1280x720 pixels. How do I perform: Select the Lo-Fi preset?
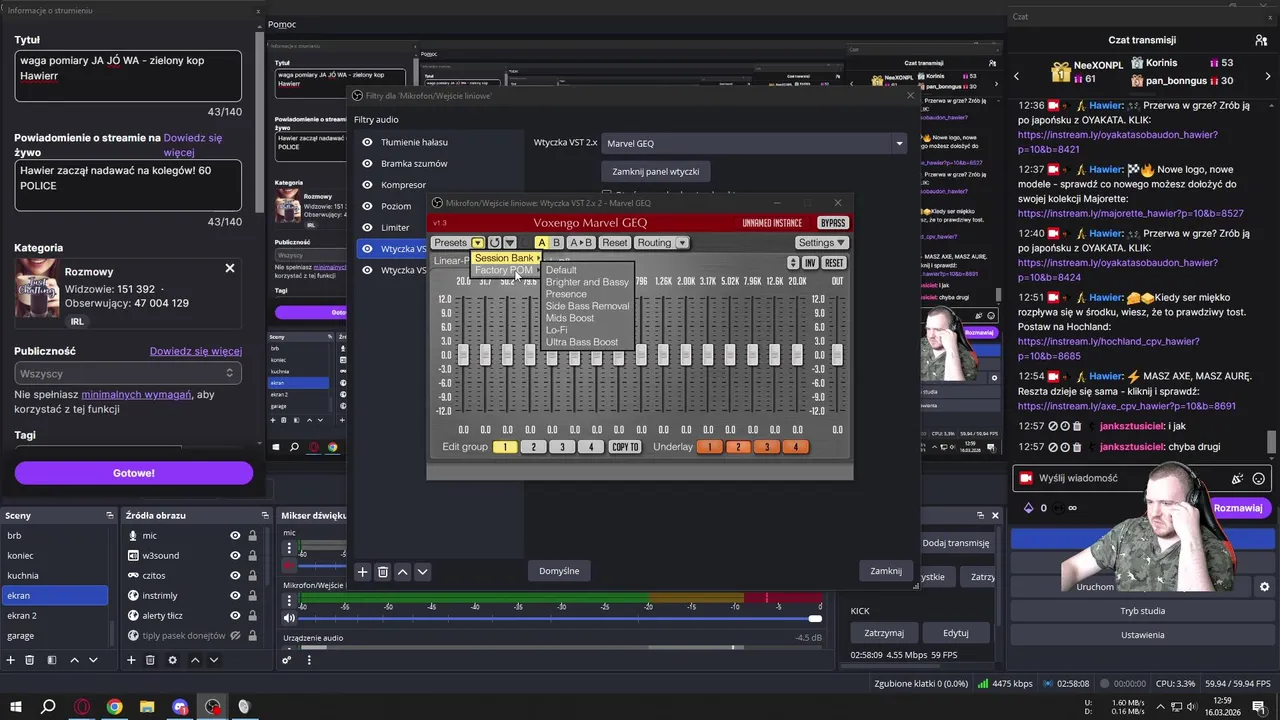(x=556, y=330)
